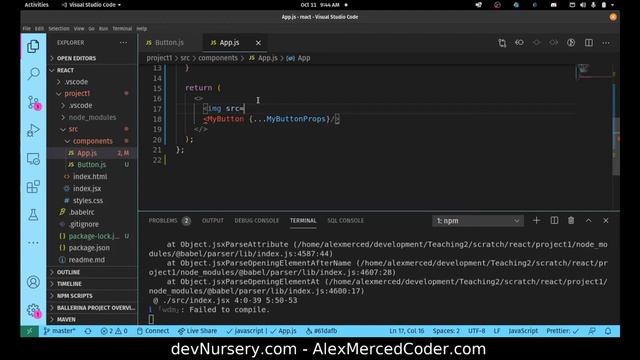Open Activities in the GNOME top bar
Screen dimensions: 640x360
coord(36,5)
